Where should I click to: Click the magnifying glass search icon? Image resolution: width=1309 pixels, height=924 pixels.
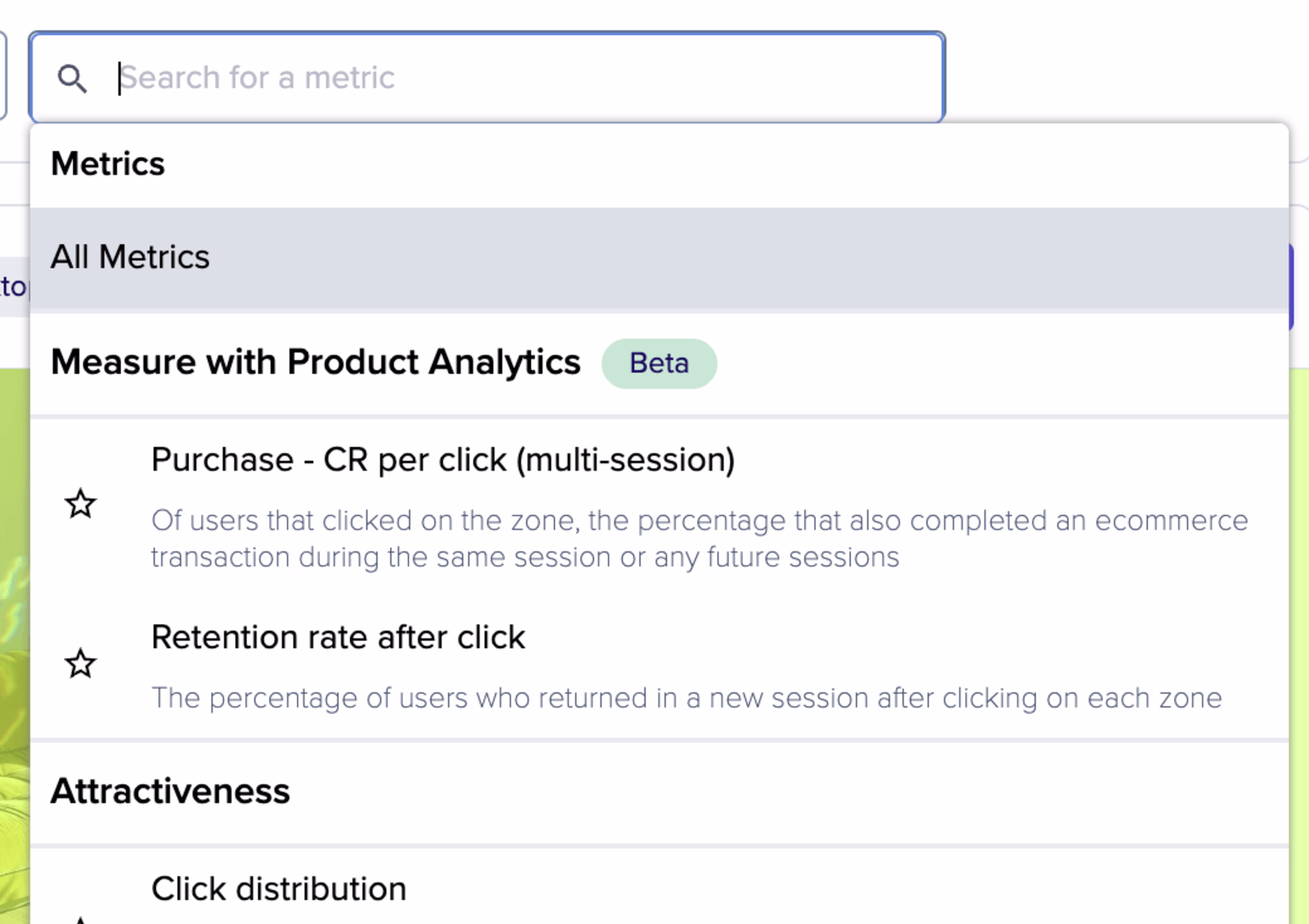pyautogui.click(x=72, y=78)
